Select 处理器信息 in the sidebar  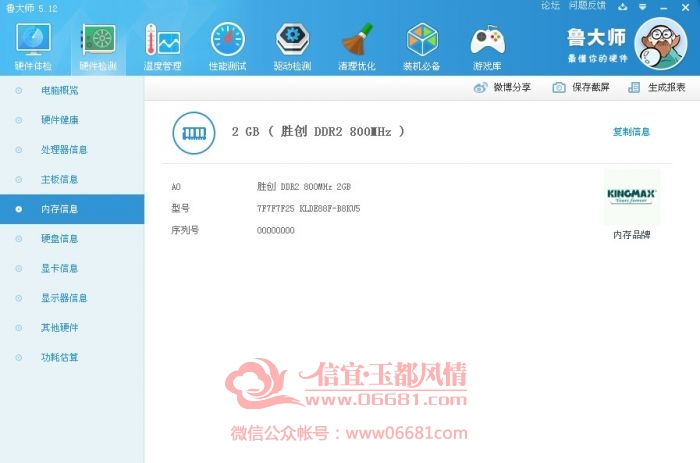(x=72, y=150)
